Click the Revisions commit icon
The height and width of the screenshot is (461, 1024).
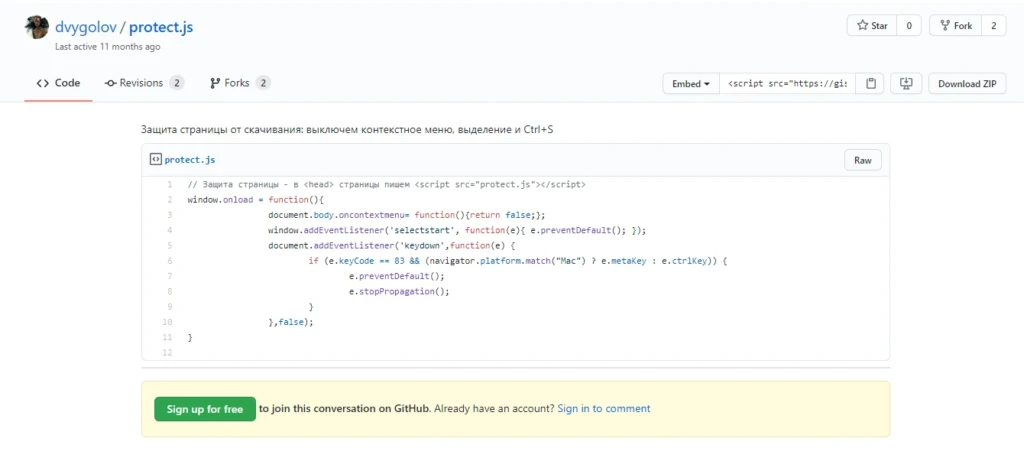(x=110, y=84)
